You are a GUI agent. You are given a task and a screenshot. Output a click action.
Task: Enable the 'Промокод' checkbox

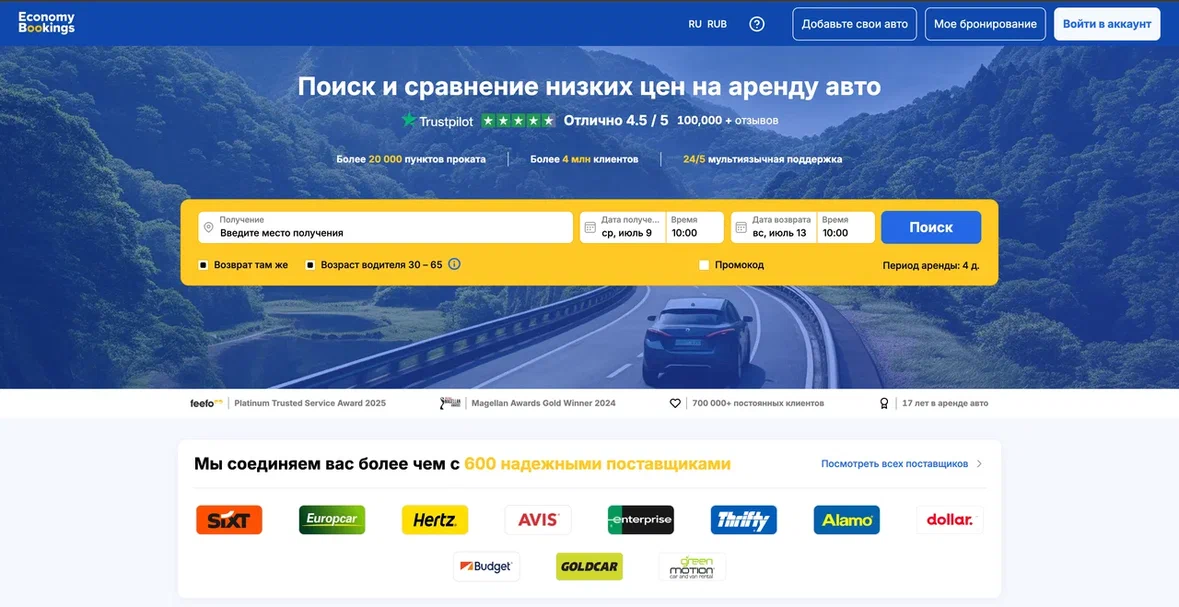tap(704, 265)
